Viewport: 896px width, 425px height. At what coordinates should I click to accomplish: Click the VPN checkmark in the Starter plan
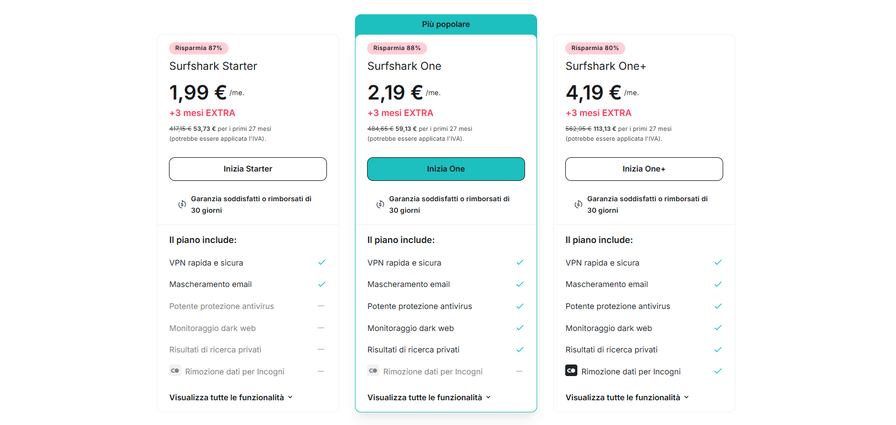[x=321, y=263]
